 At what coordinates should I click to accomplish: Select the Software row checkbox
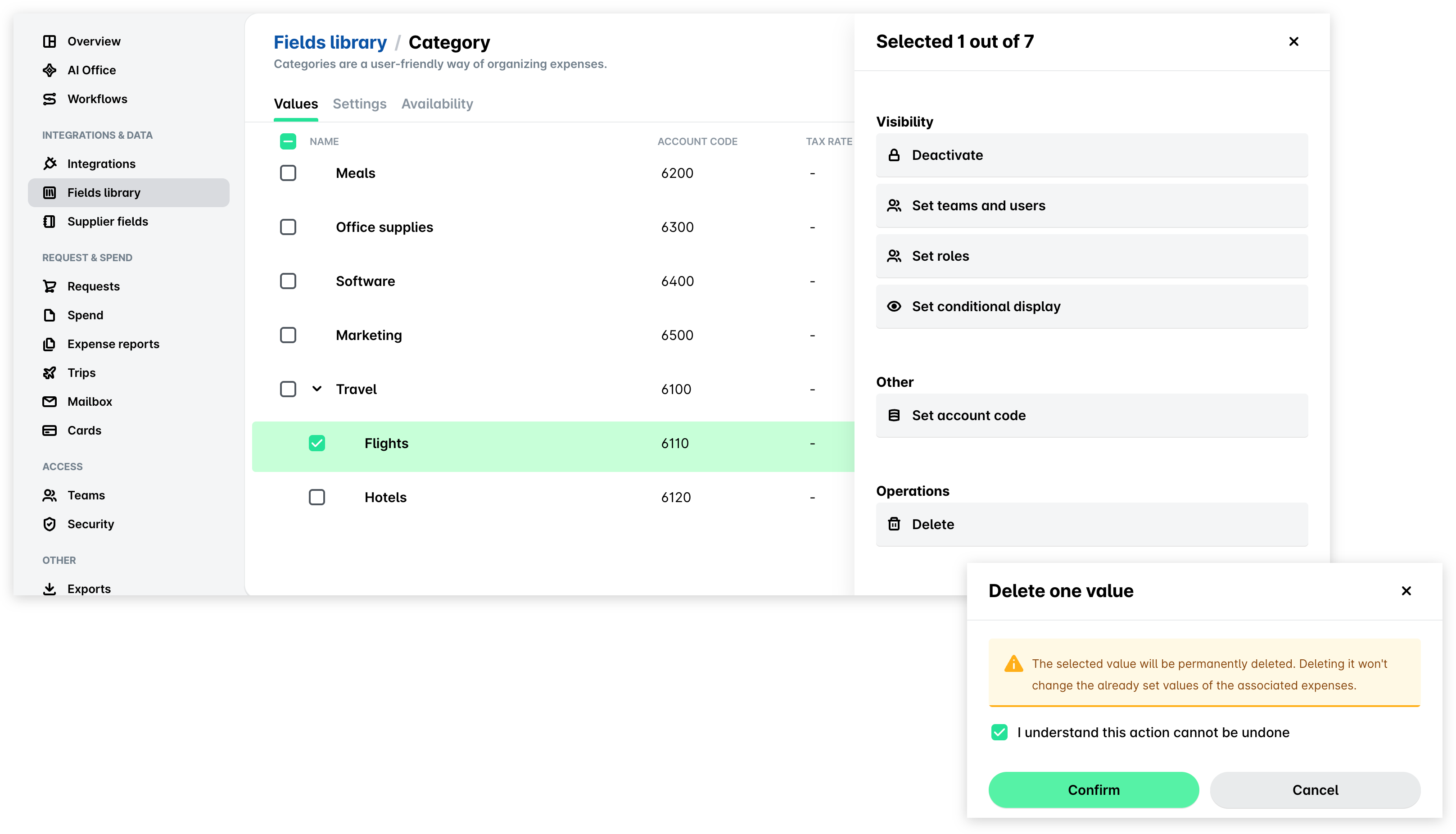(x=288, y=281)
